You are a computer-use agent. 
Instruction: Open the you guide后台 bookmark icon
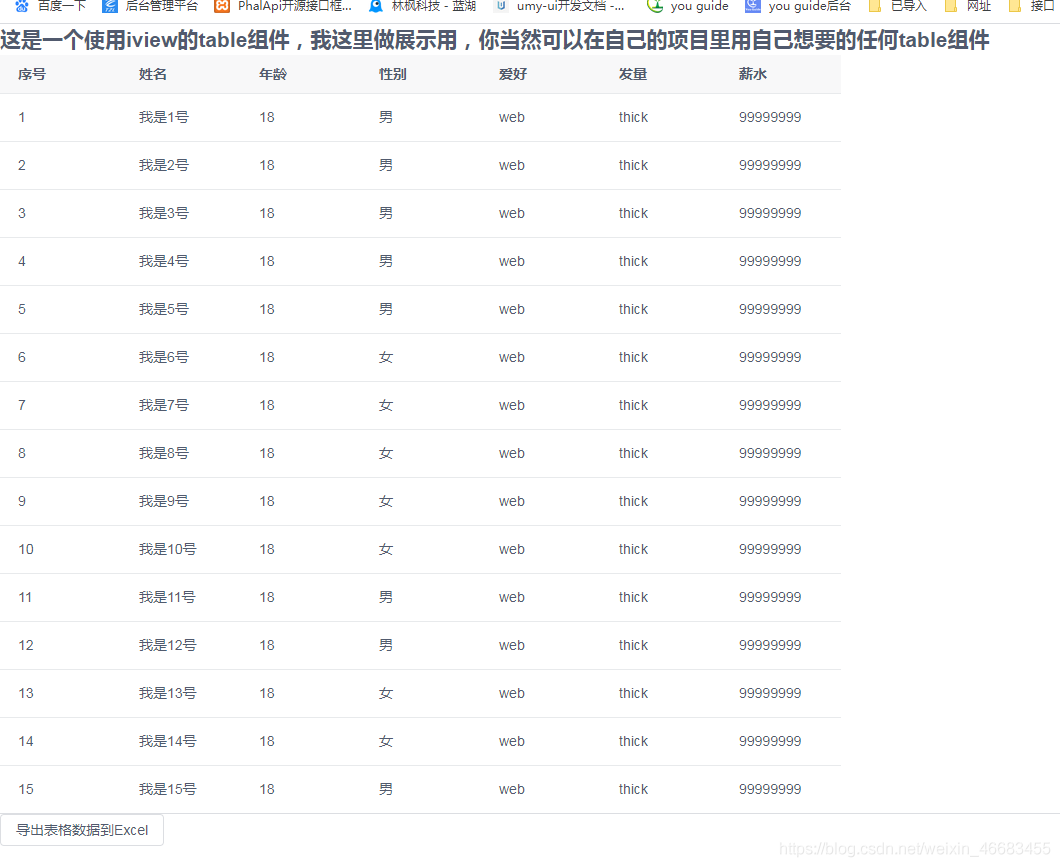click(750, 7)
